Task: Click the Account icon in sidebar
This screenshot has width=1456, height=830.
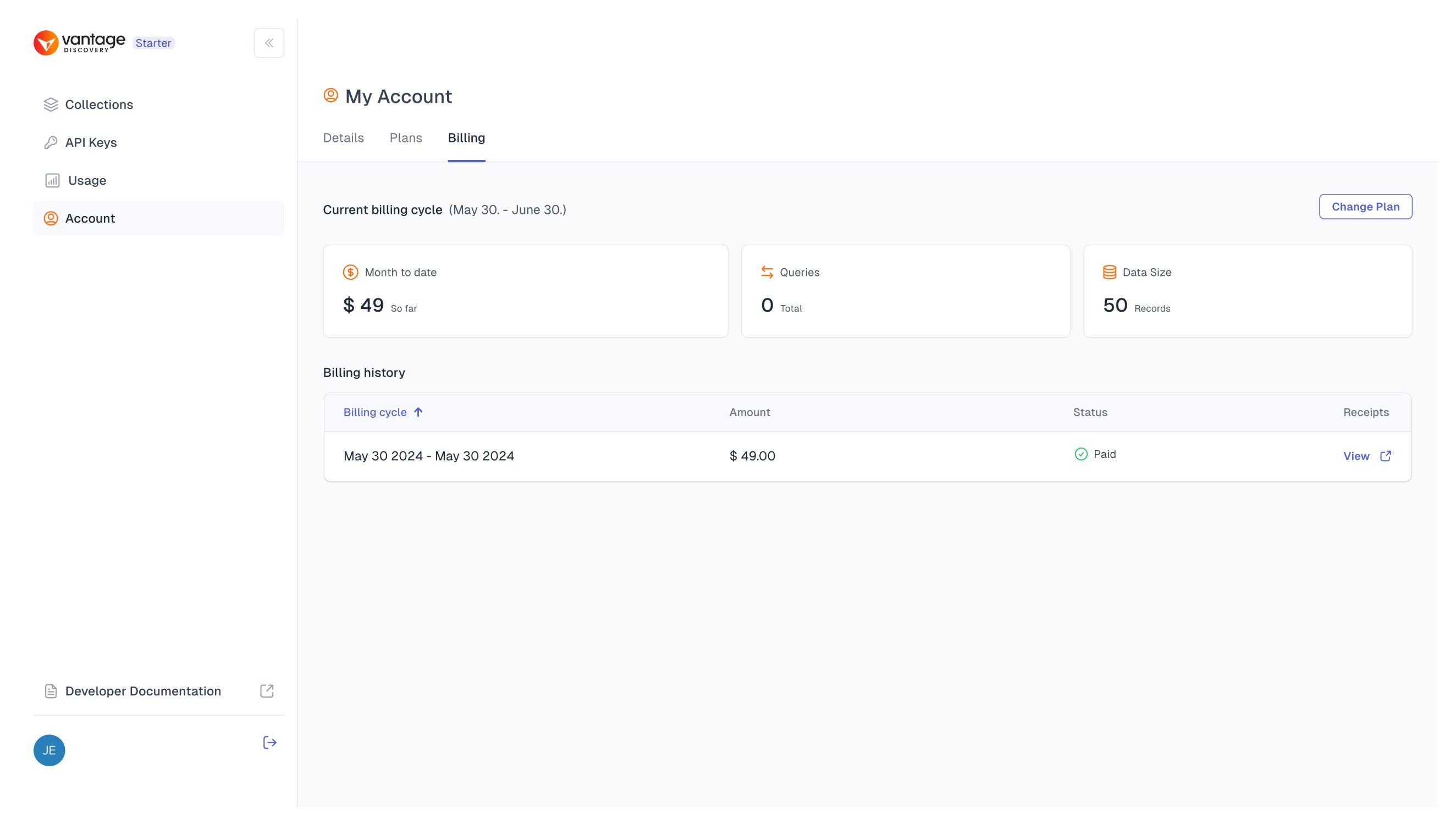Action: (51, 218)
